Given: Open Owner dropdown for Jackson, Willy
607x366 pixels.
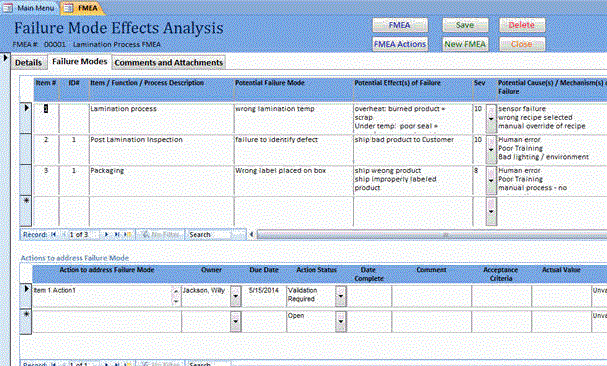Looking at the screenshot, I should (235, 296).
